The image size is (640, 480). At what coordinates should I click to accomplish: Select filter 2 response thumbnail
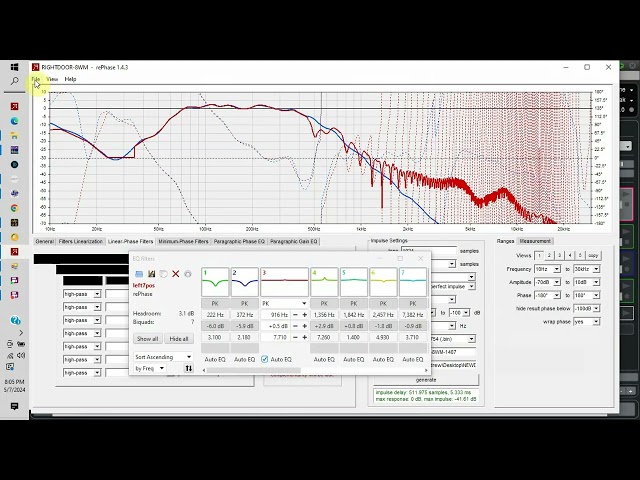click(x=244, y=282)
